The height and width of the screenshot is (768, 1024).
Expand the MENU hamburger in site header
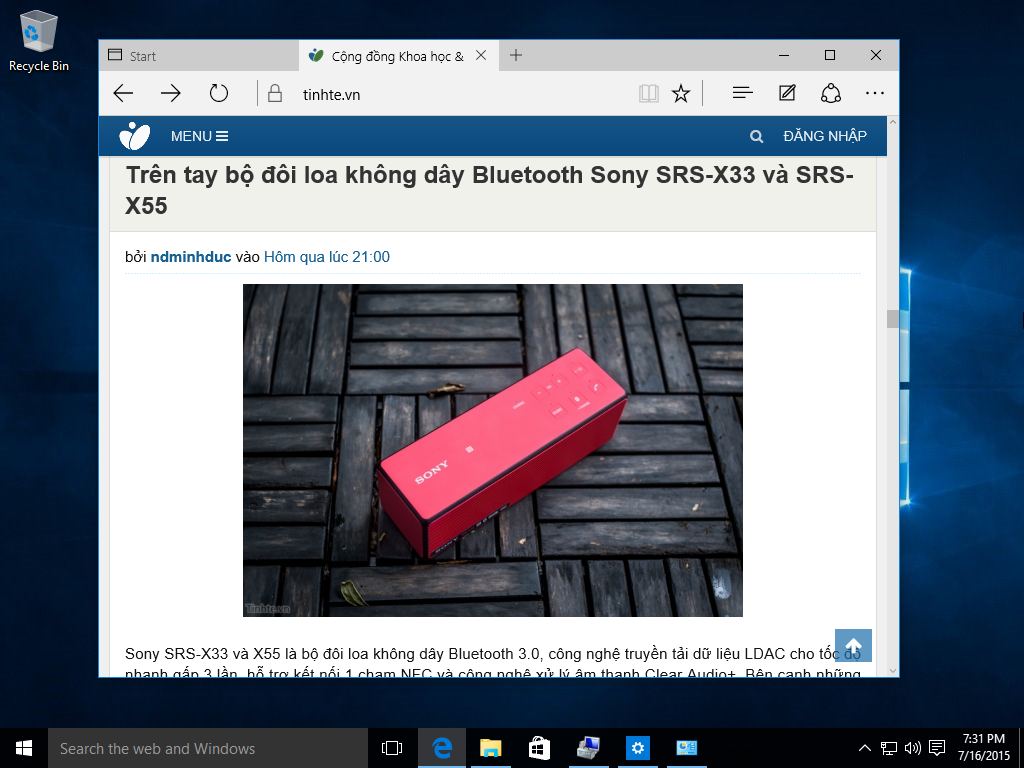(x=199, y=136)
